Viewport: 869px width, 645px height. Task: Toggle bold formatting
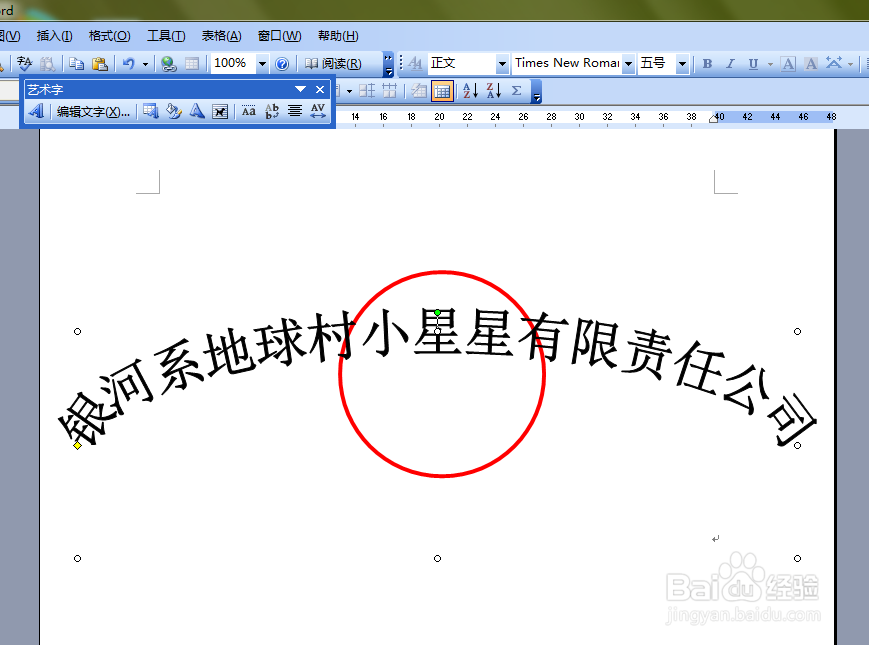pos(707,63)
